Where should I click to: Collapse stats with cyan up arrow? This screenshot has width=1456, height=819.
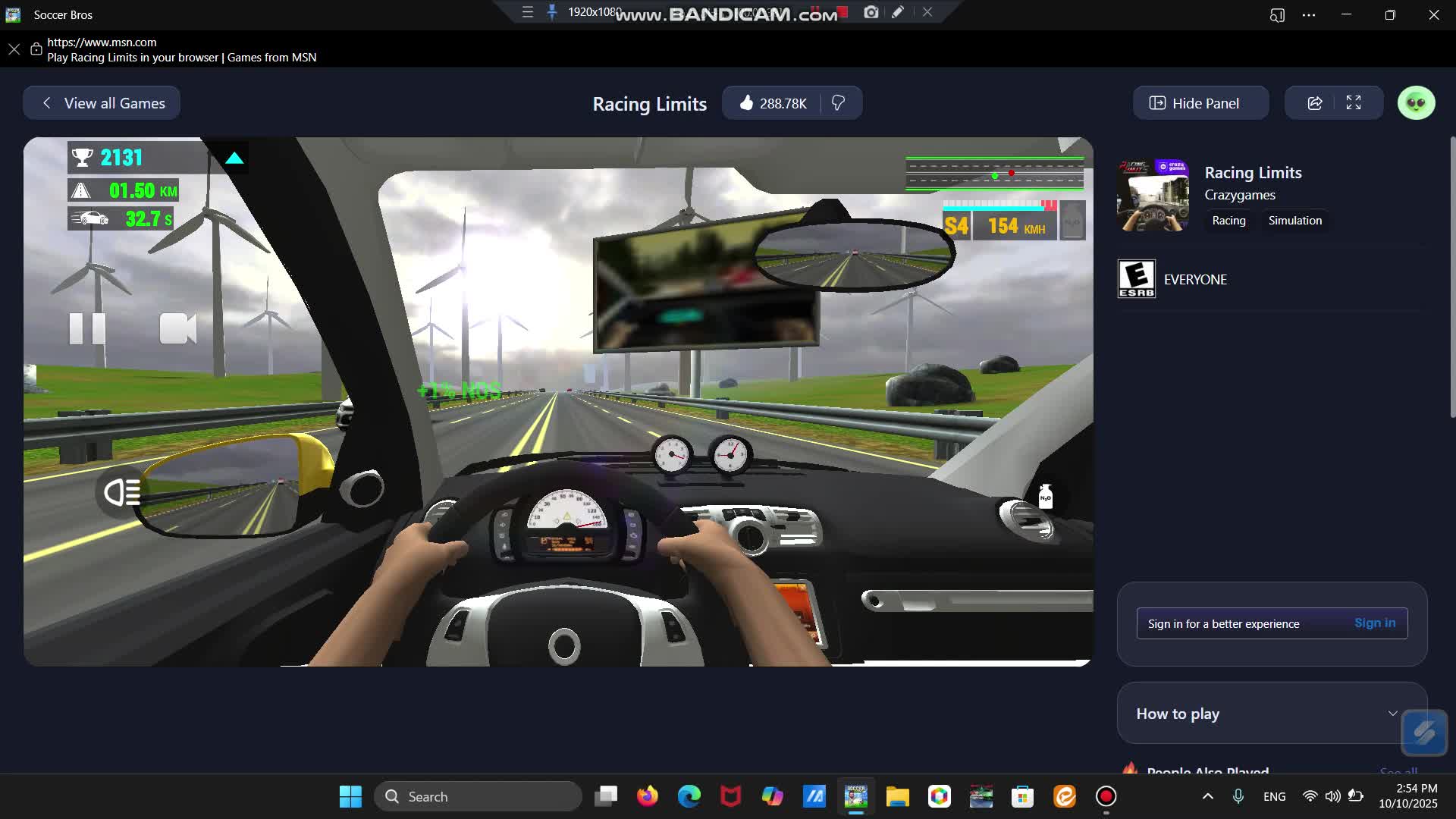coord(234,158)
